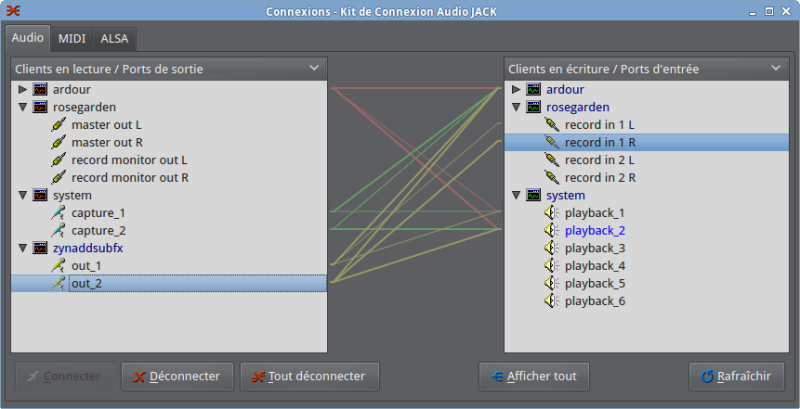Click the jack icon beside record in 1 R

[x=552, y=142]
